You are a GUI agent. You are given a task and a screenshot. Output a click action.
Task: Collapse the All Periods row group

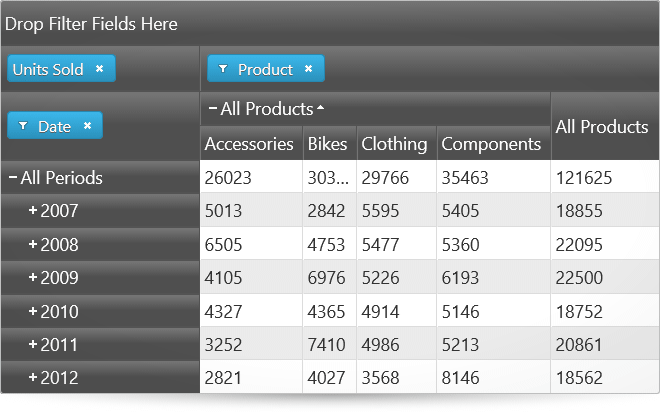tap(12, 178)
